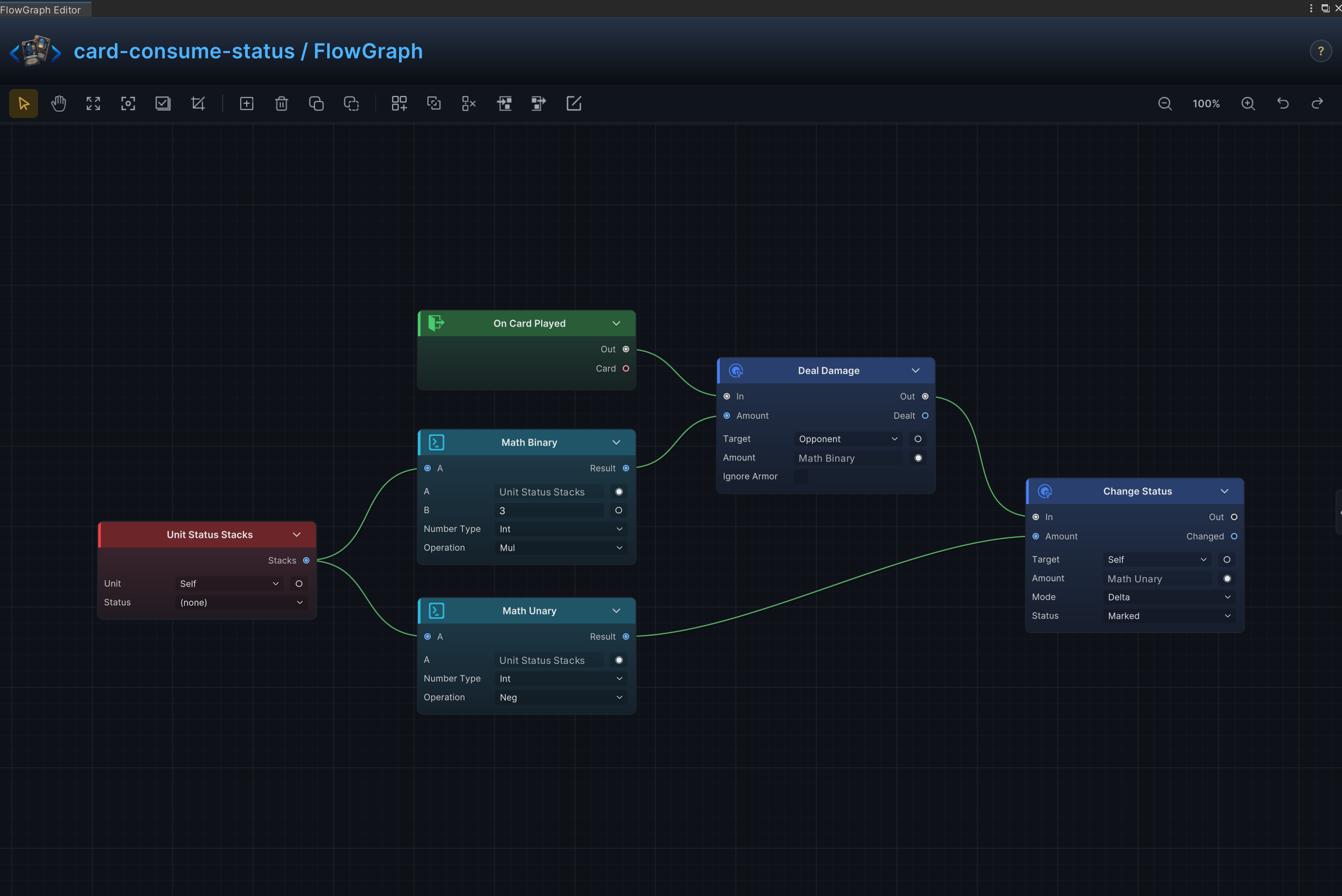Open the Operation dropdown showing Mul
Image resolution: width=1342 pixels, height=896 pixels.
coord(561,548)
